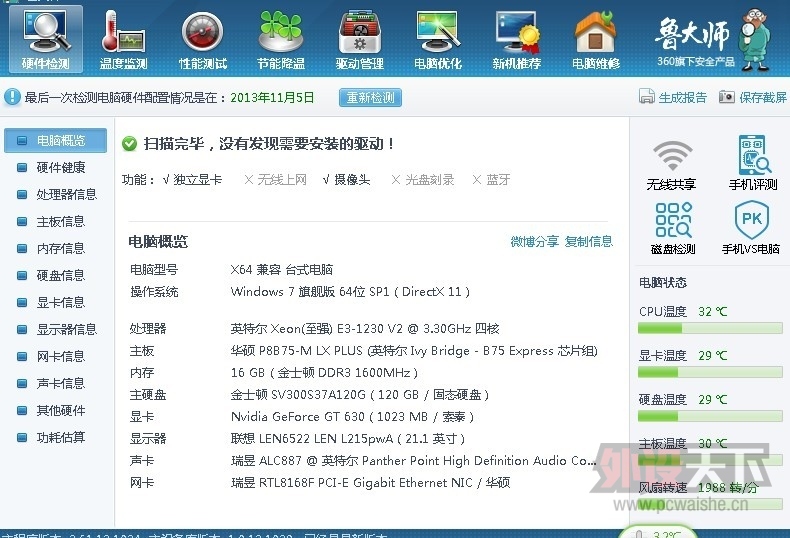
Task: Click the 无线上网 feature item
Action: click(275, 180)
